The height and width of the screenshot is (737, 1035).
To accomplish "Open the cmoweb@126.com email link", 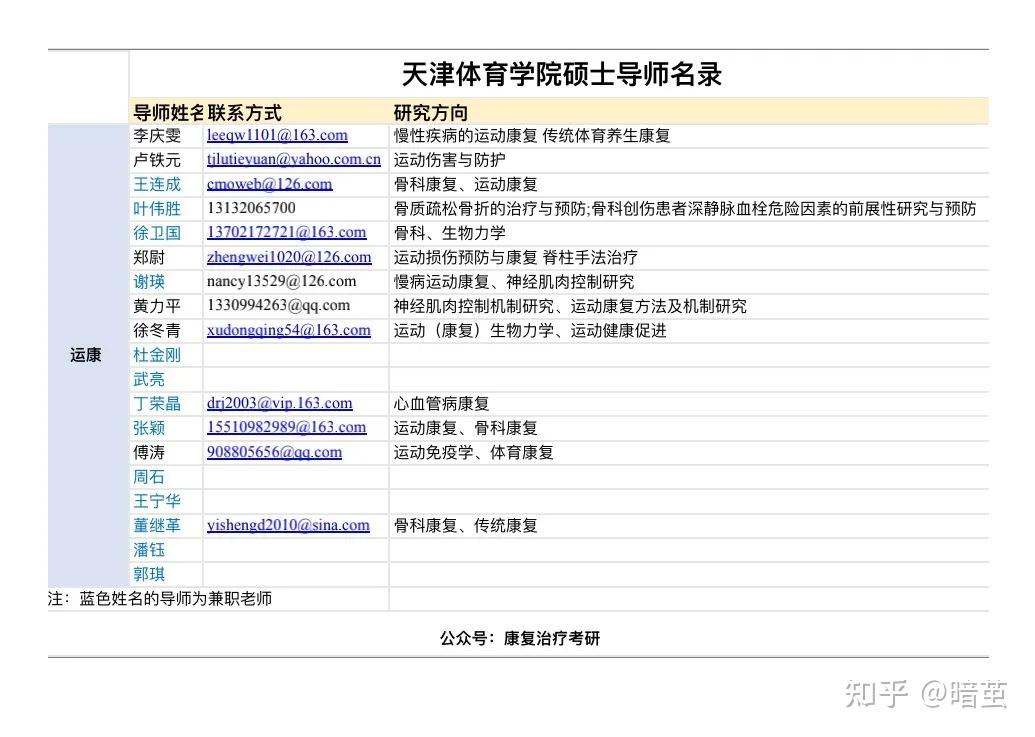I will tap(269, 184).
